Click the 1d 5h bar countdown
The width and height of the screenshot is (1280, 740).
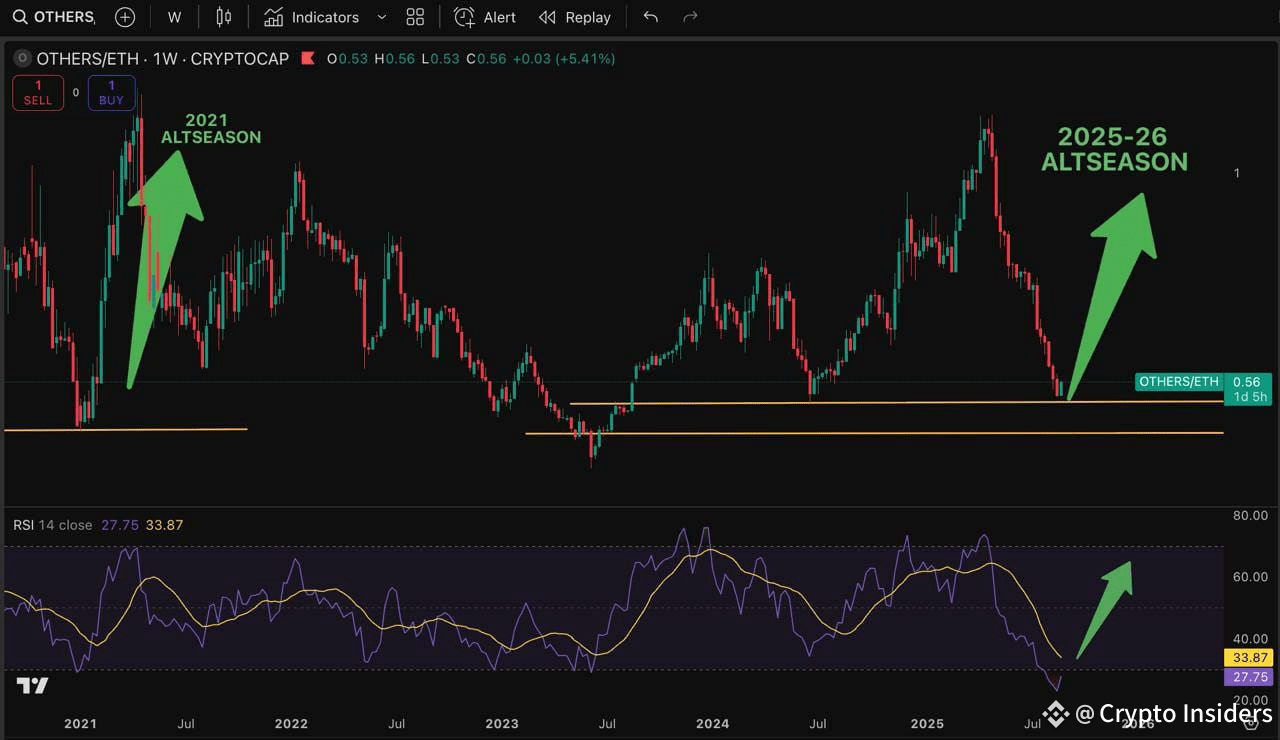[x=1250, y=397]
